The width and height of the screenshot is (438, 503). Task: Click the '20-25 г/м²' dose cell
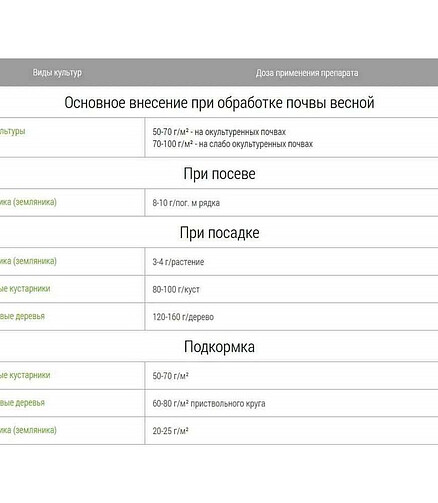[x=170, y=431]
